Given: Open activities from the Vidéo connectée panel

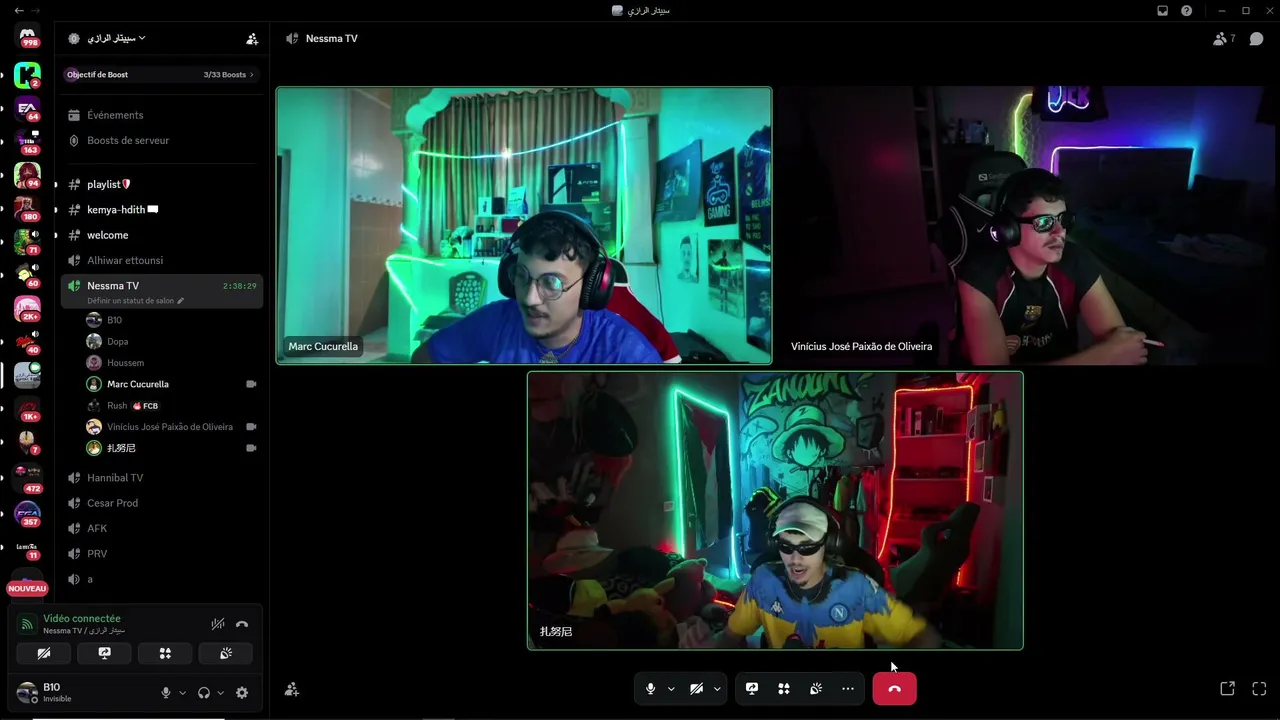Looking at the screenshot, I should [165, 653].
